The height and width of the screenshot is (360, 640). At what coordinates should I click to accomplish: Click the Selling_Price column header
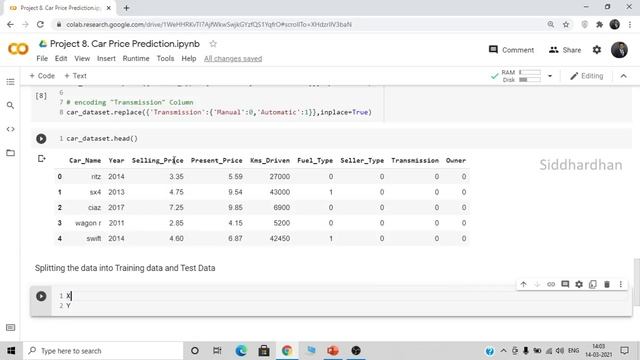coord(158,160)
